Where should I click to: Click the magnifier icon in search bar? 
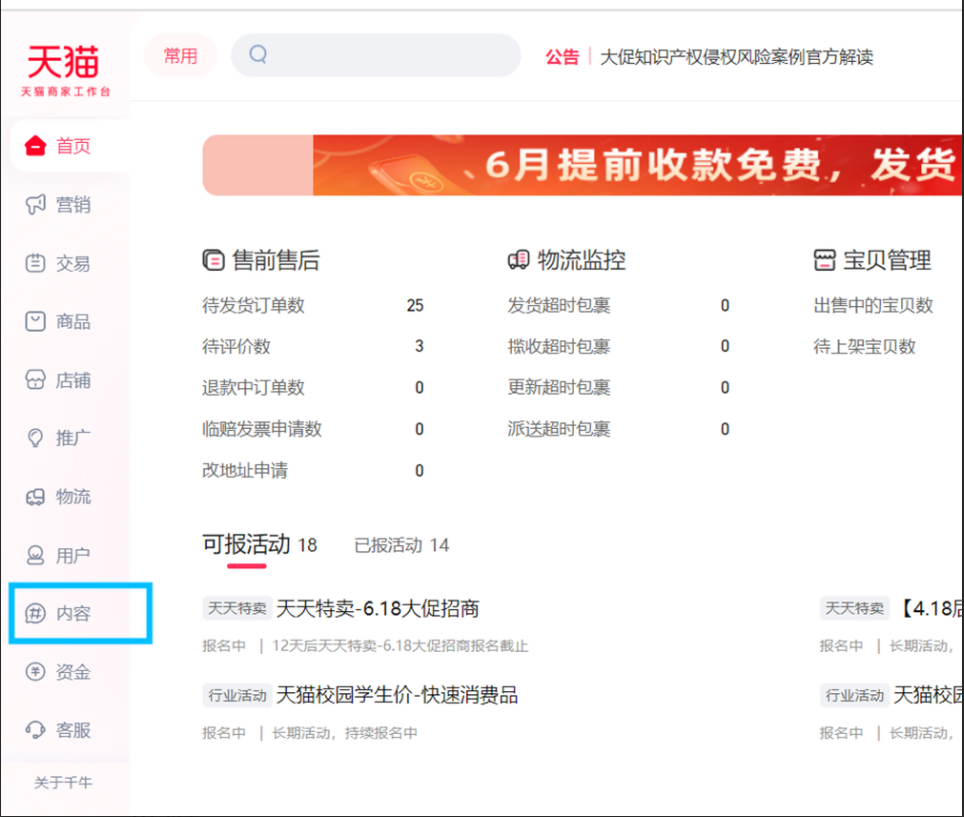coord(258,55)
